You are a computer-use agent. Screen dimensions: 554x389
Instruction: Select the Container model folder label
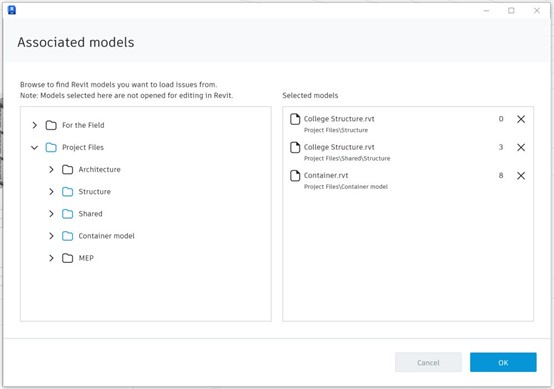(x=106, y=236)
